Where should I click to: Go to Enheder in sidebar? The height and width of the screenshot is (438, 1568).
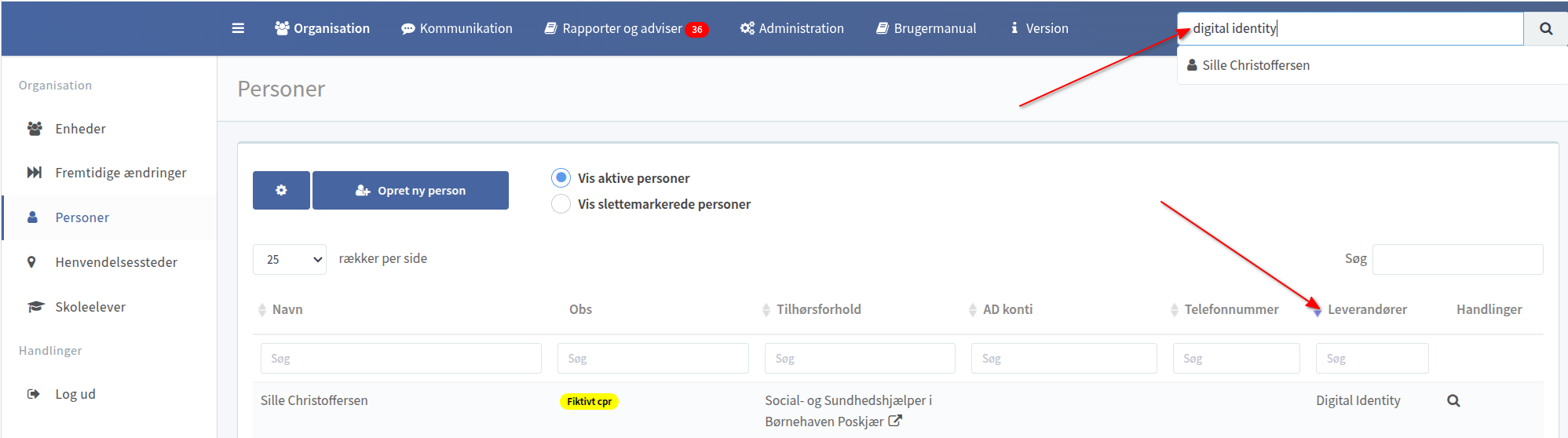(80, 129)
